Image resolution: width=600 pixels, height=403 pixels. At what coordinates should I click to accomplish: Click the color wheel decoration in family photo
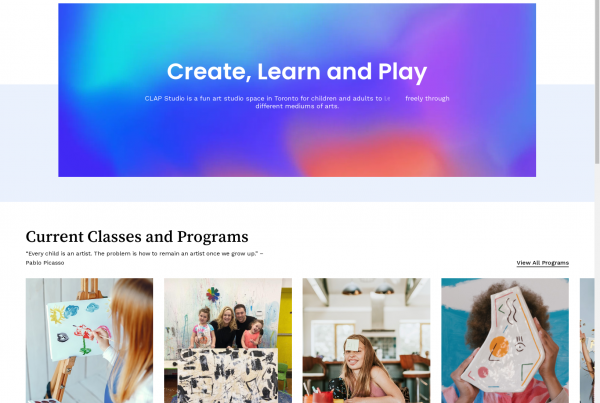(213, 294)
